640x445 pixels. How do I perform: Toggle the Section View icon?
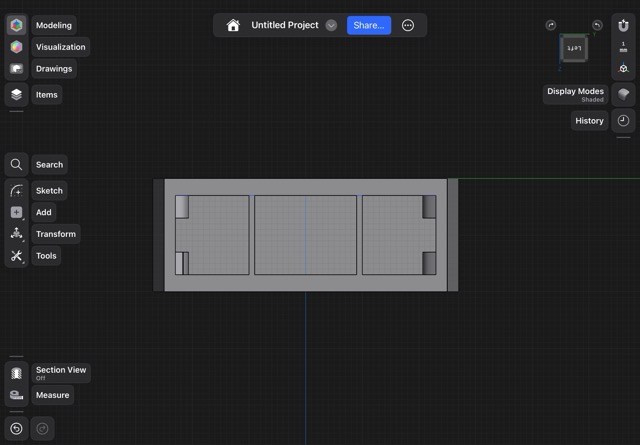[16, 373]
